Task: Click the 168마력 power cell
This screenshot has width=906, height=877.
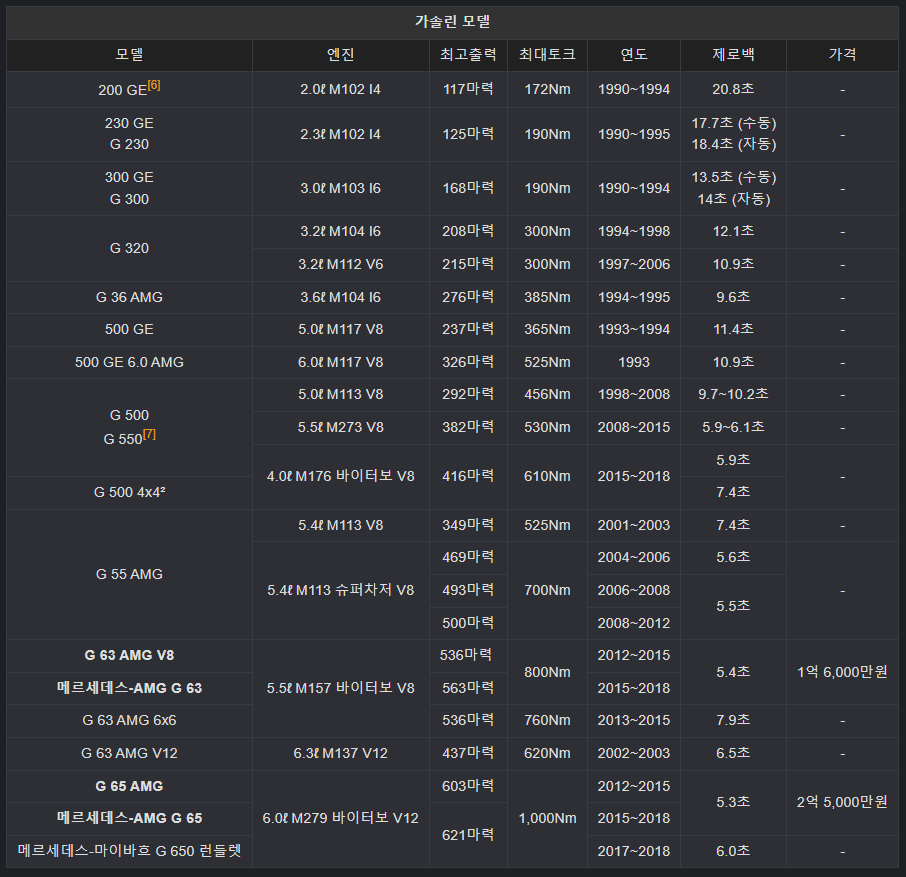Action: [468, 188]
